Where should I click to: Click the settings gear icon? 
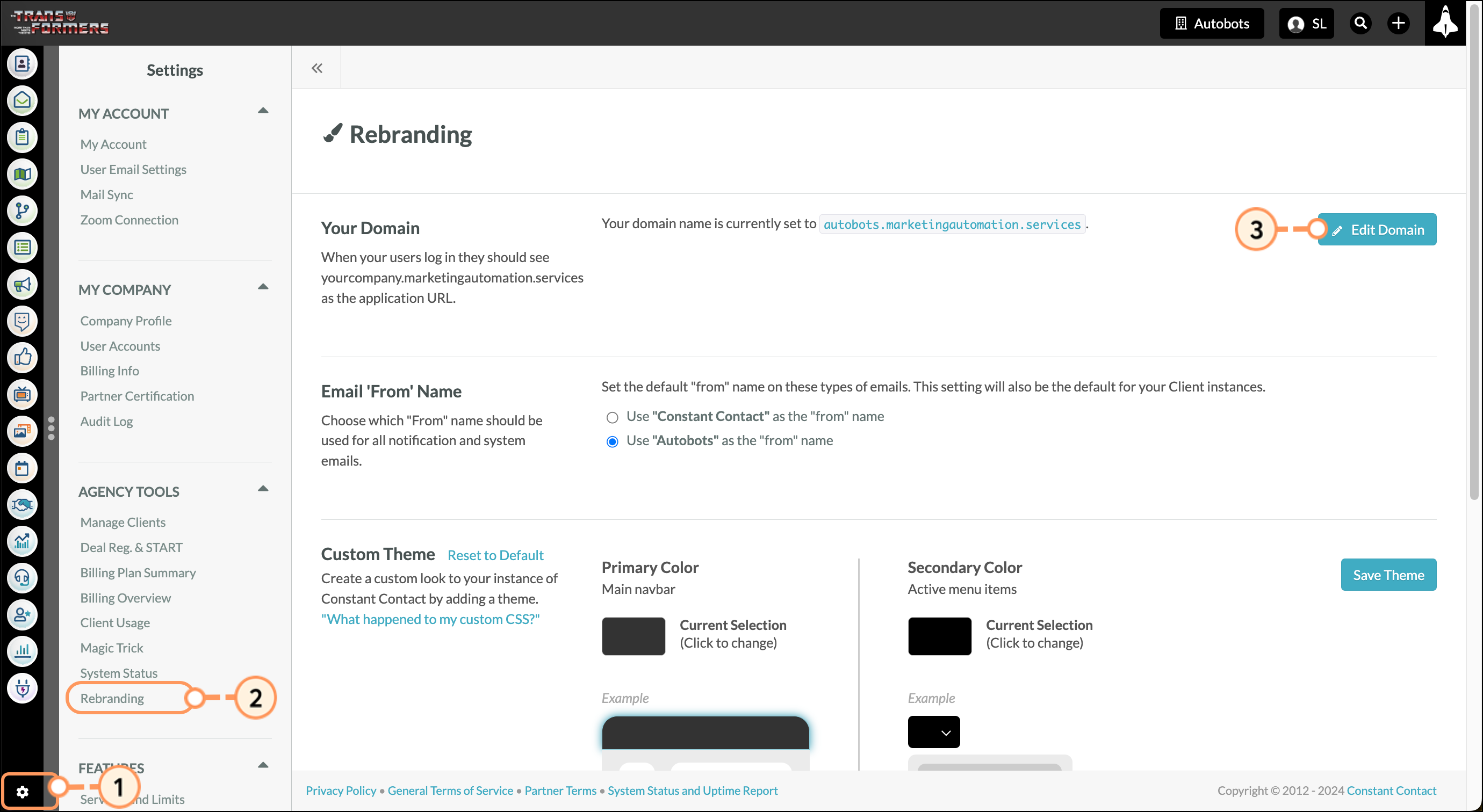[23, 793]
